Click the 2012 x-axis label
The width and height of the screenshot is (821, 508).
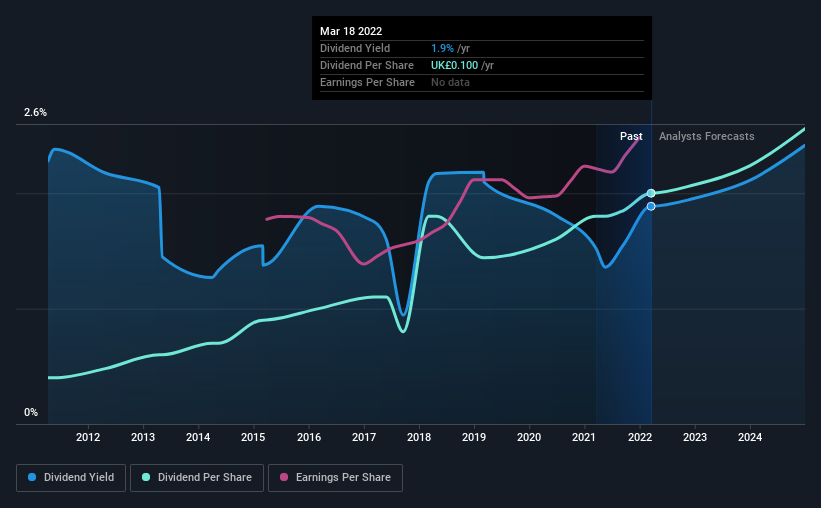(x=88, y=437)
